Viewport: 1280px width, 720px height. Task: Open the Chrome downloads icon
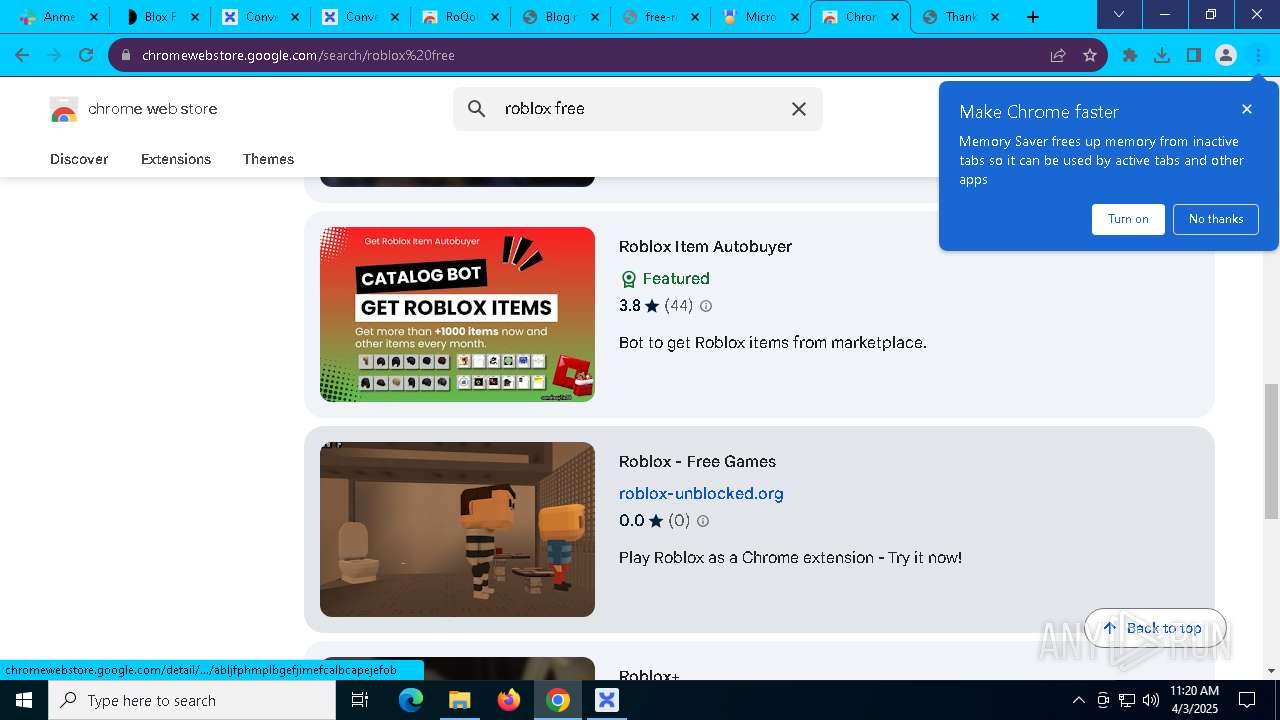[x=1162, y=55]
